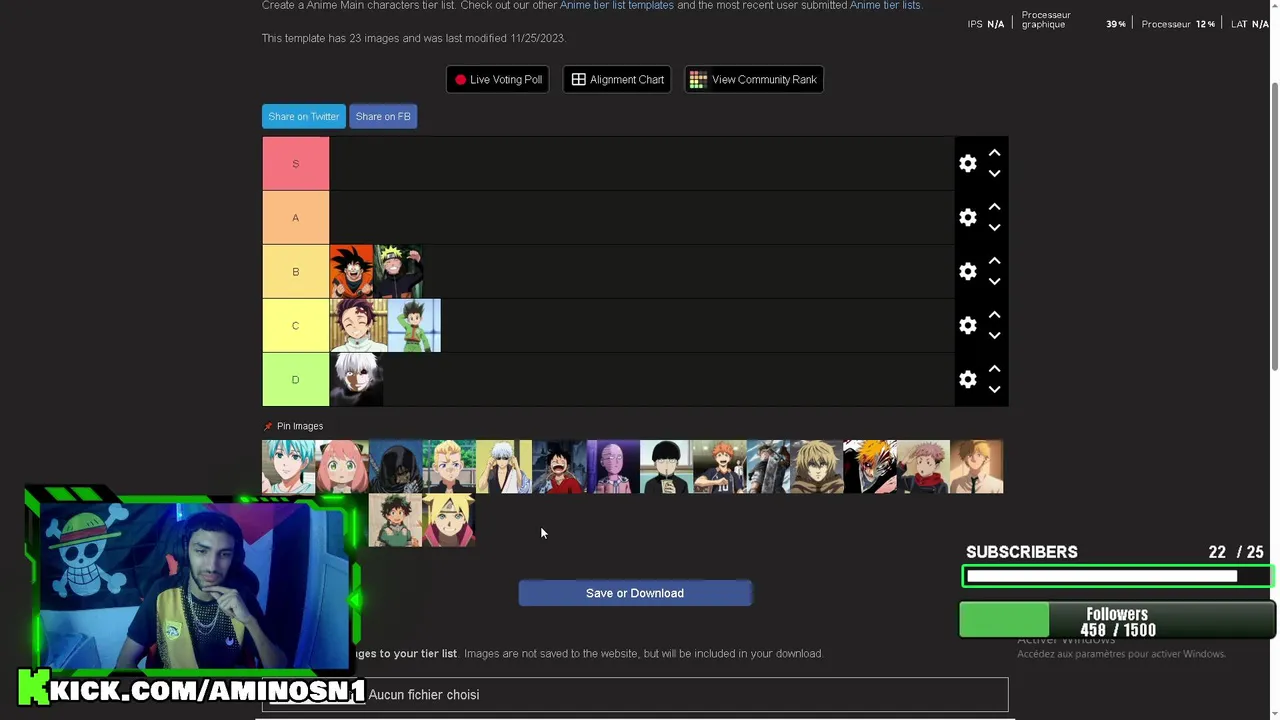This screenshot has width=1280, height=720.
Task: Pick Ichigo hollow mask image from pool
Action: [869, 467]
